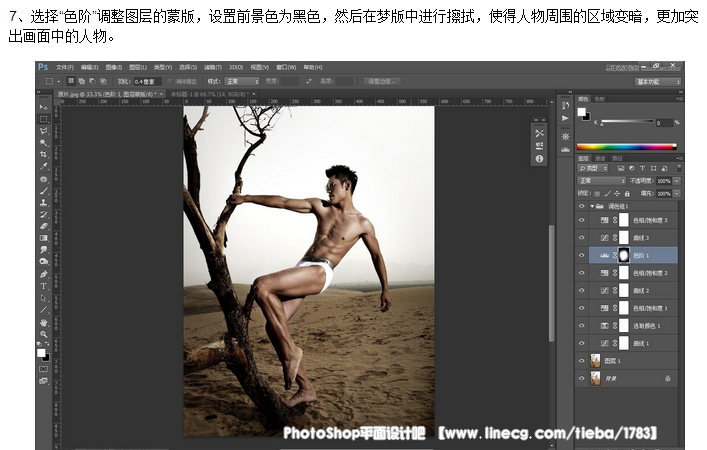Open the Adjustments panel sun icon
The image size is (707, 450).
[565, 136]
